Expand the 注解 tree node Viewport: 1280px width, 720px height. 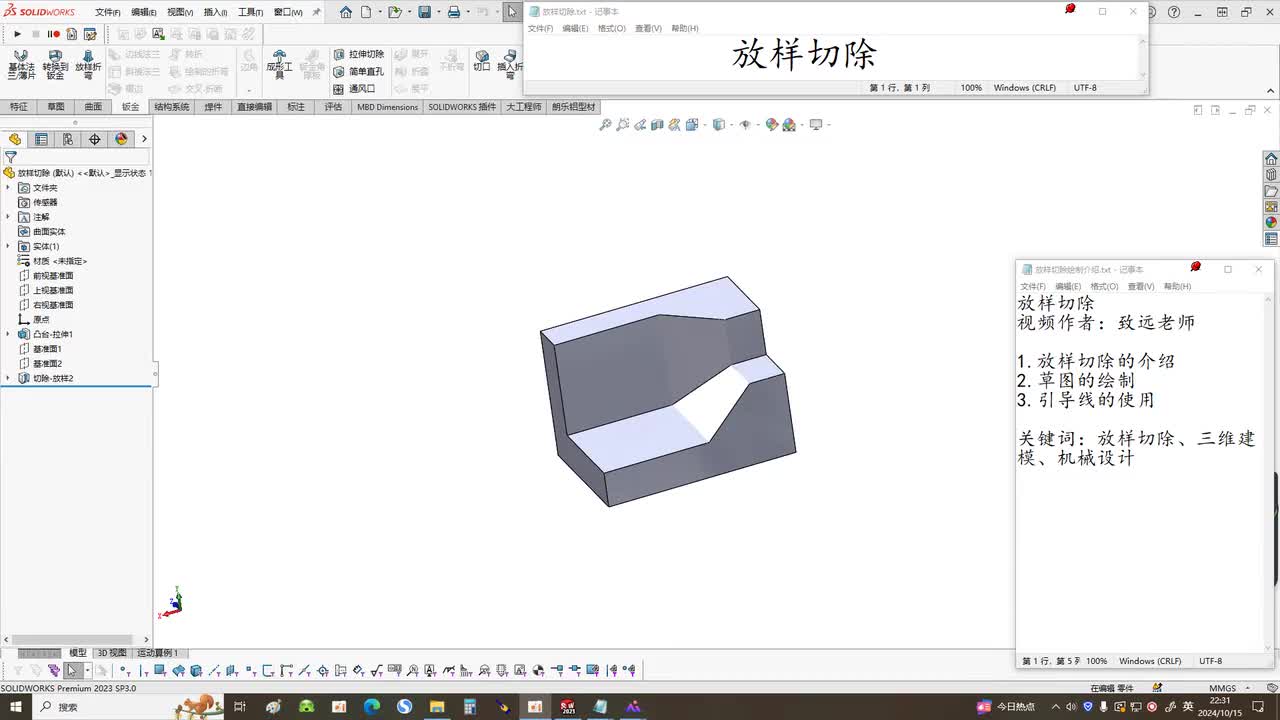pyautogui.click(x=8, y=217)
